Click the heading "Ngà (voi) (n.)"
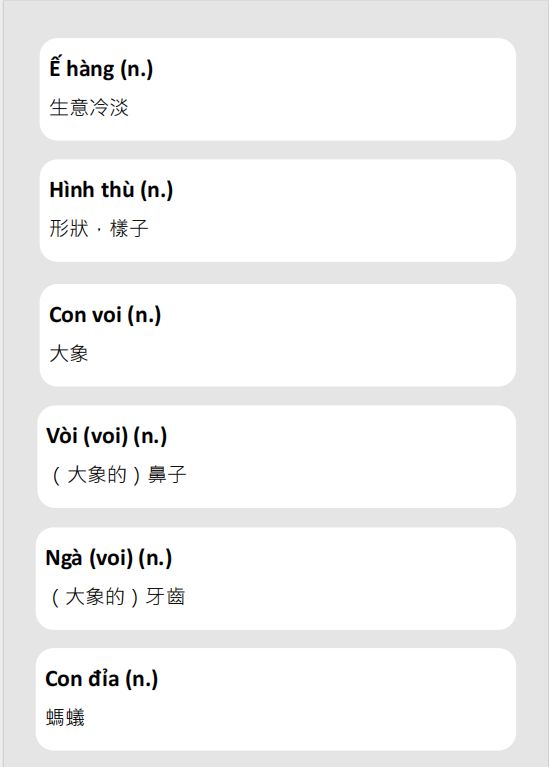 click(x=108, y=558)
